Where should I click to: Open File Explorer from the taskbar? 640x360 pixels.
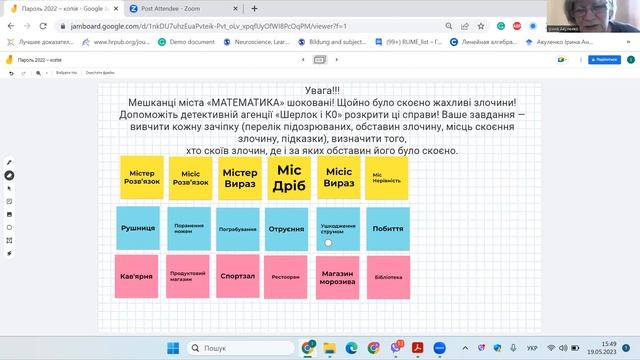click(329, 348)
